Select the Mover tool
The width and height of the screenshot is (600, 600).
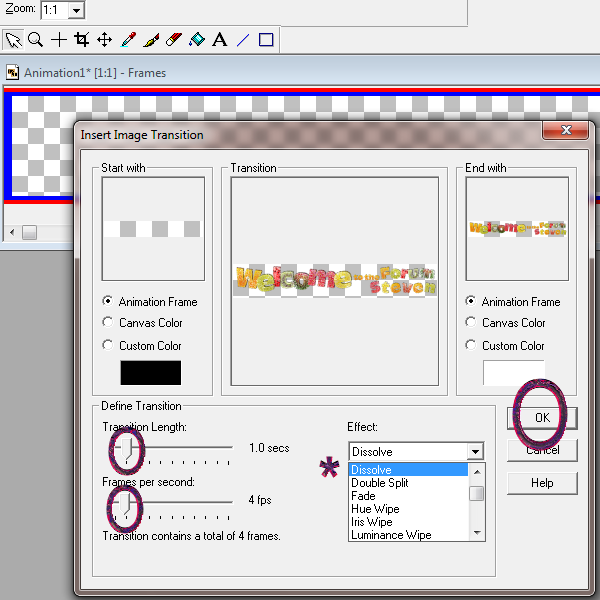click(104, 40)
